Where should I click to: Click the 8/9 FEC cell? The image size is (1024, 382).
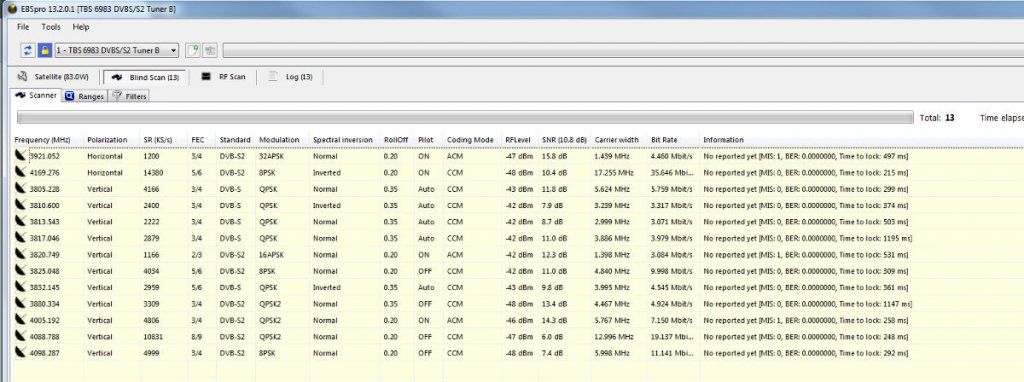[196, 337]
